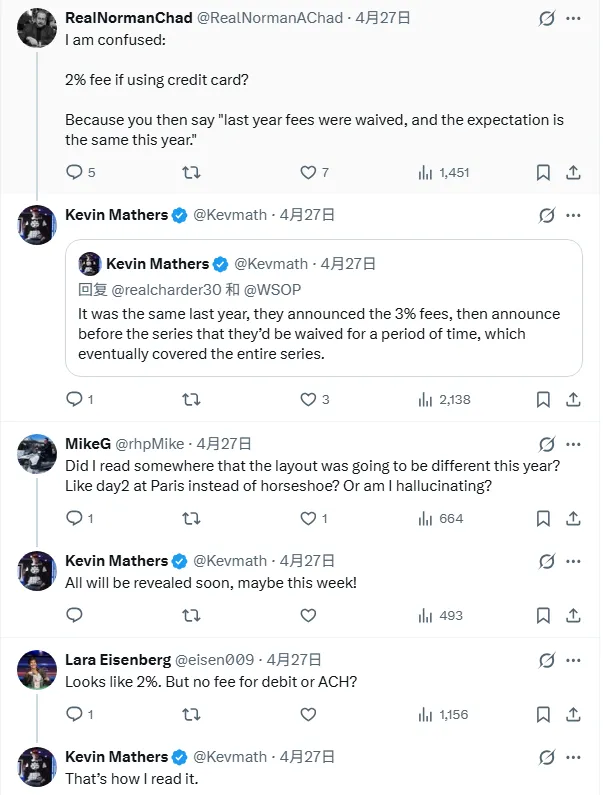Bookmark Lara Eisenberg's tweet
Screen dimensions: 603x795
tap(543, 714)
